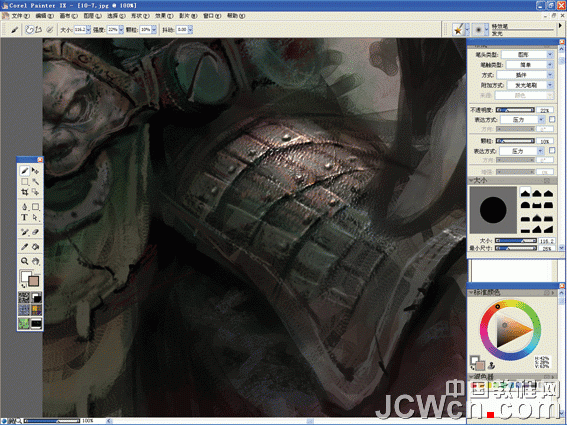Open the 画布 (Canvas) menu
567x425 pixels.
tap(68, 16)
